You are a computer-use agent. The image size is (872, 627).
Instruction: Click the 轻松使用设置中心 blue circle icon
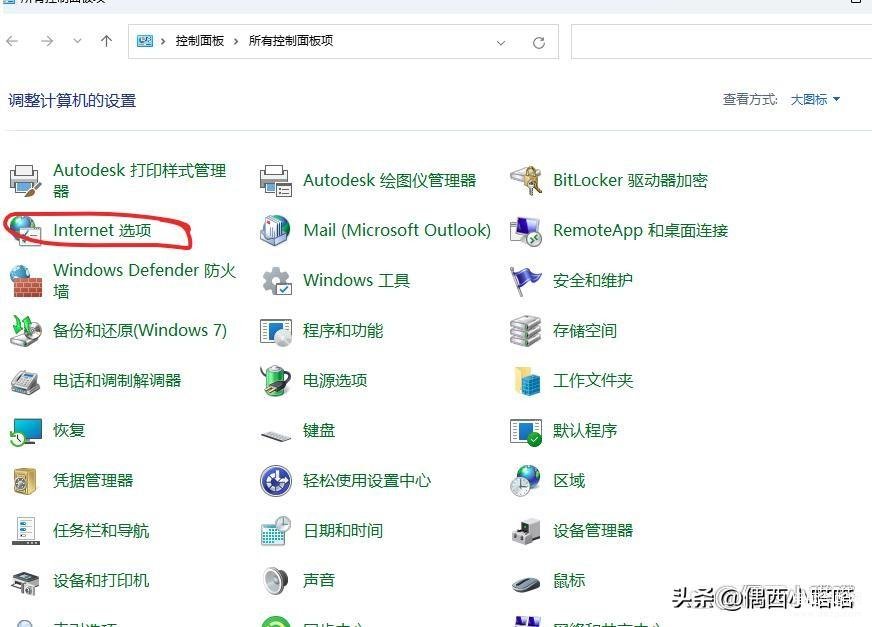(276, 481)
